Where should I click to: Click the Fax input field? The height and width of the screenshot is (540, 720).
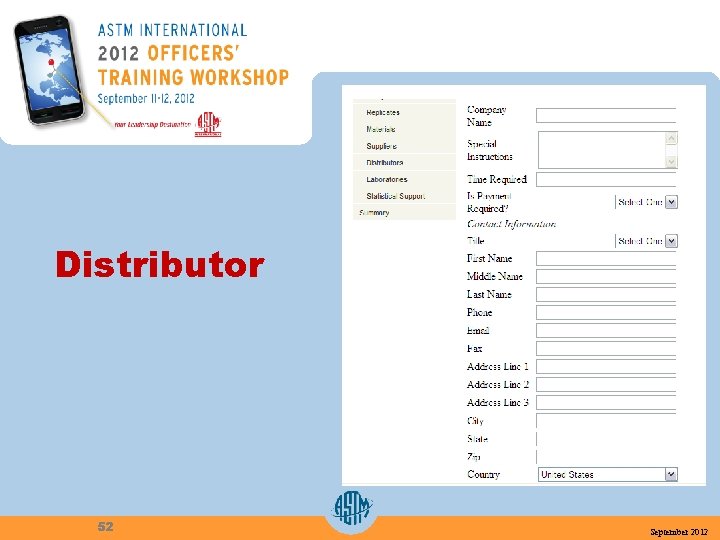[606, 349]
